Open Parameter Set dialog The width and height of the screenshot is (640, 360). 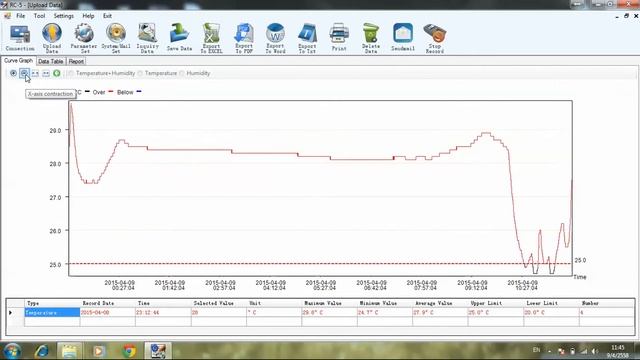pos(84,38)
